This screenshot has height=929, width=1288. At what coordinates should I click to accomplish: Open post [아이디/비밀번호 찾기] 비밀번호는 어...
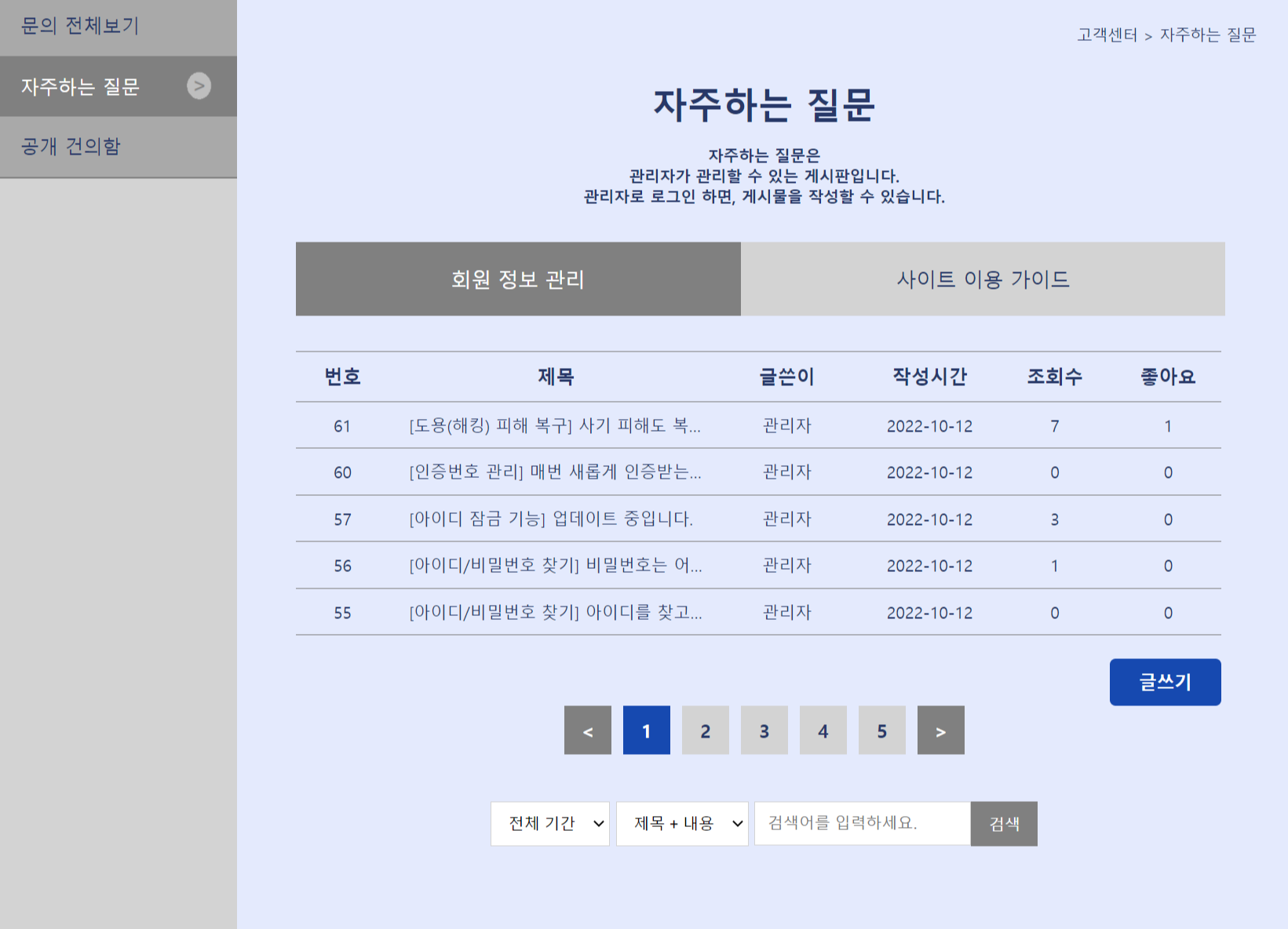556,565
